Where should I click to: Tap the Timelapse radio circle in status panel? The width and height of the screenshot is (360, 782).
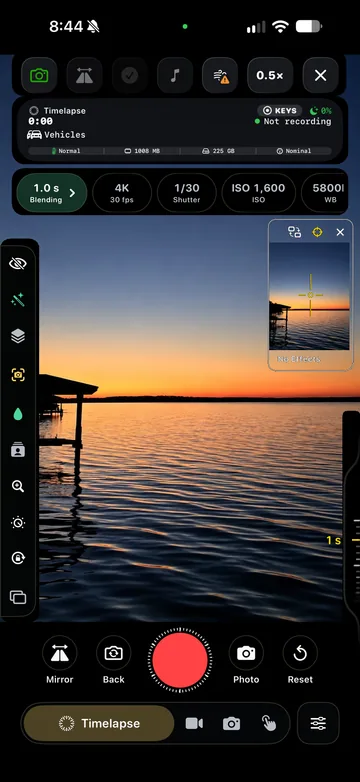click(34, 111)
